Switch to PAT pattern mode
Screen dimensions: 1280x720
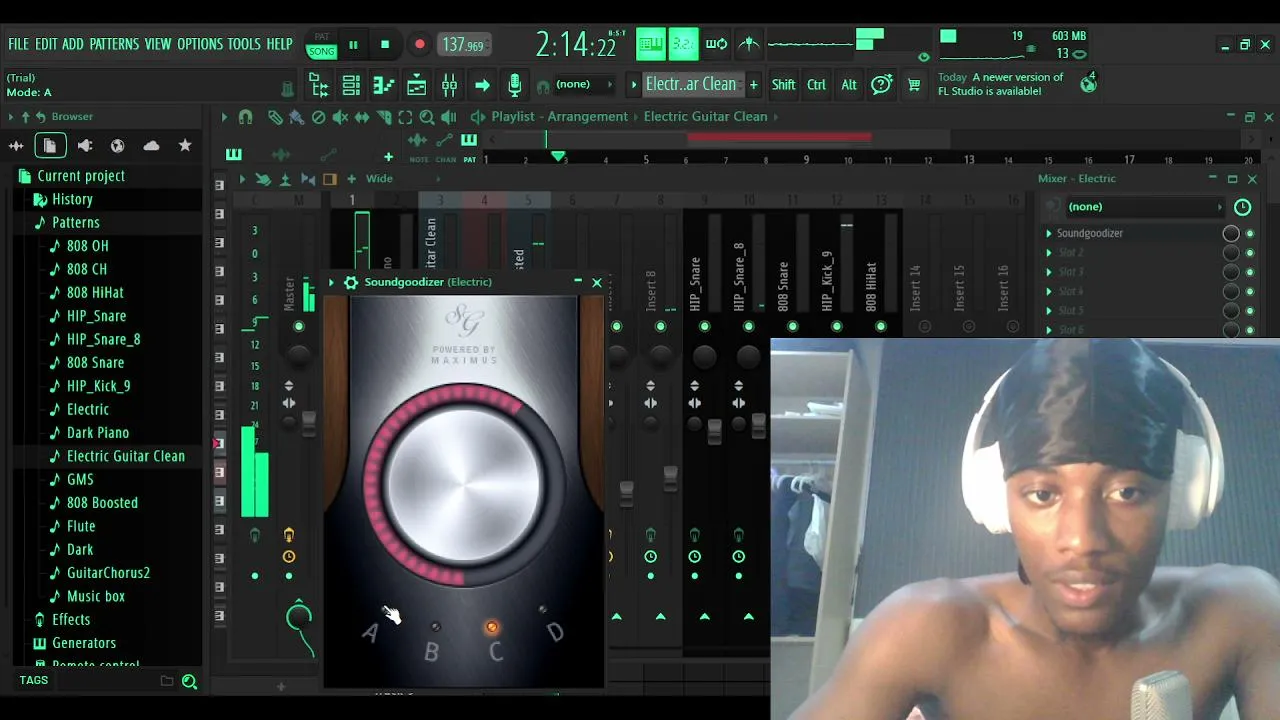click(x=322, y=37)
